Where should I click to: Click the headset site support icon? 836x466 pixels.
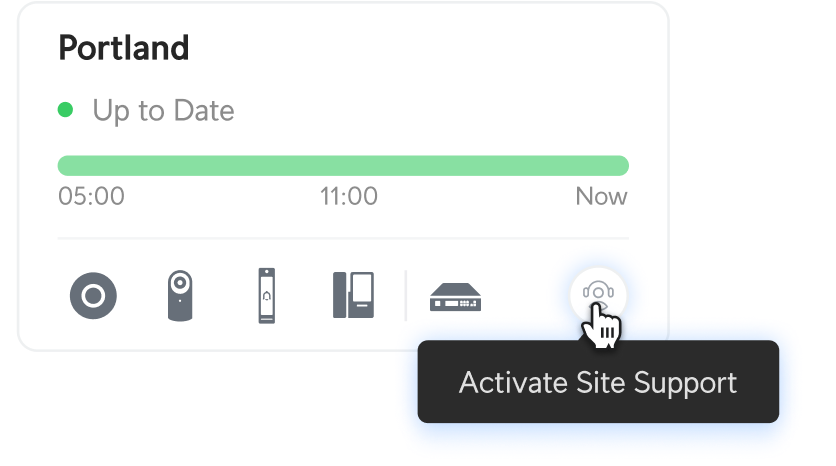[x=597, y=294]
